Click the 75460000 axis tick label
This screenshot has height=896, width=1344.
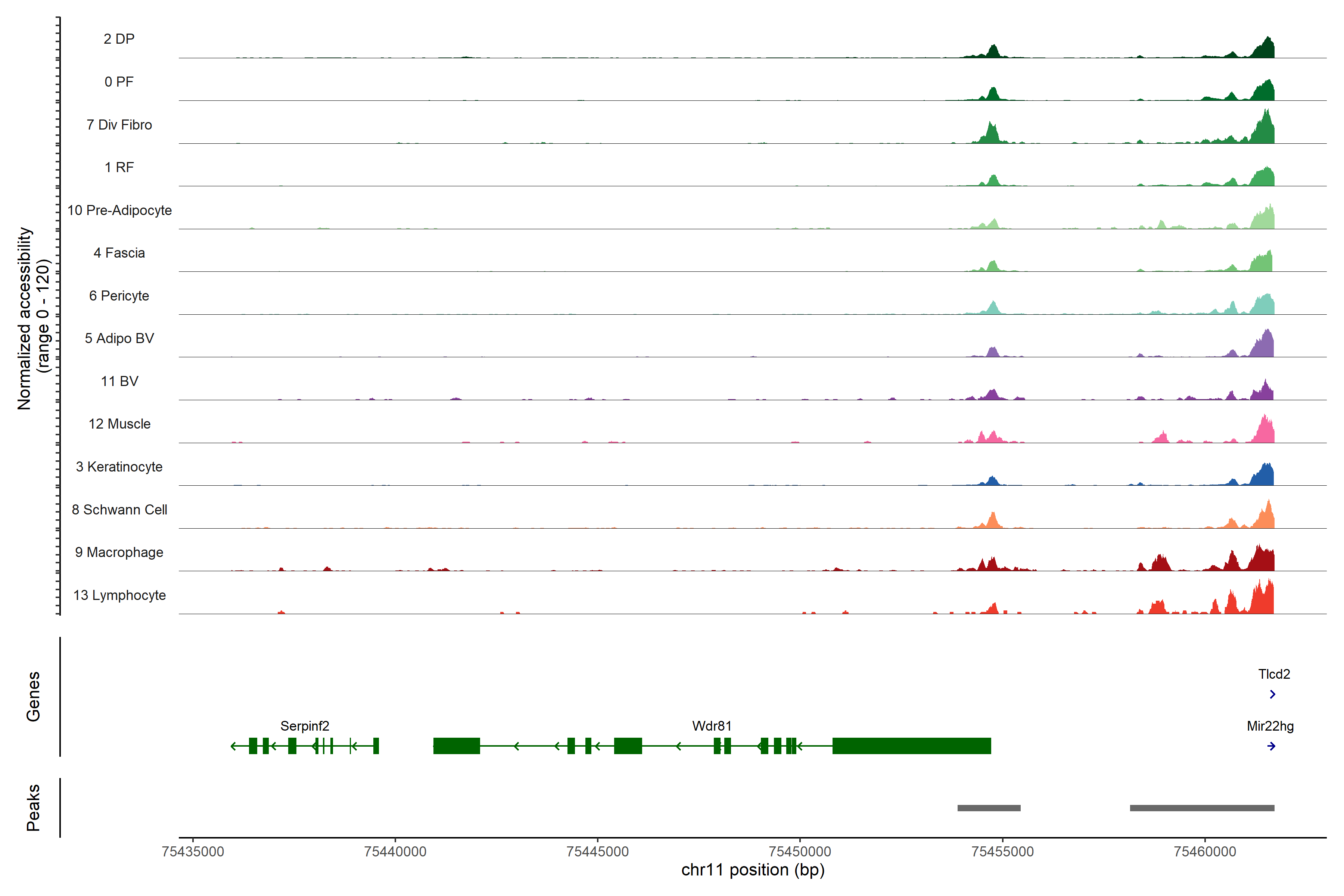pos(1205,852)
